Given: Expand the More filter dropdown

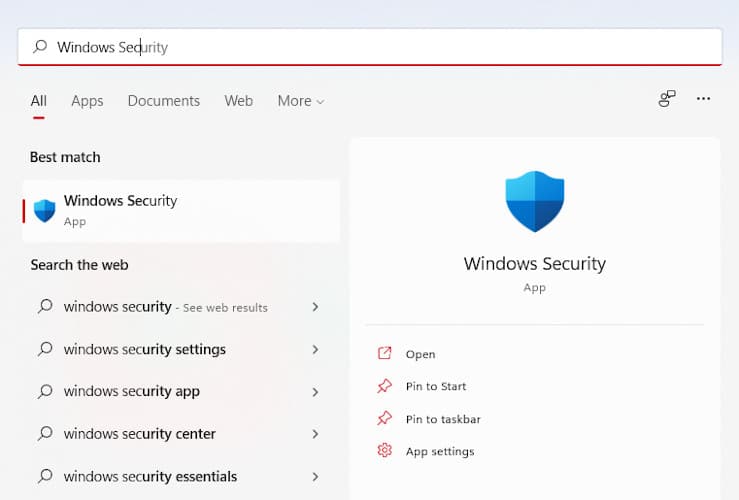Looking at the screenshot, I should click(301, 101).
